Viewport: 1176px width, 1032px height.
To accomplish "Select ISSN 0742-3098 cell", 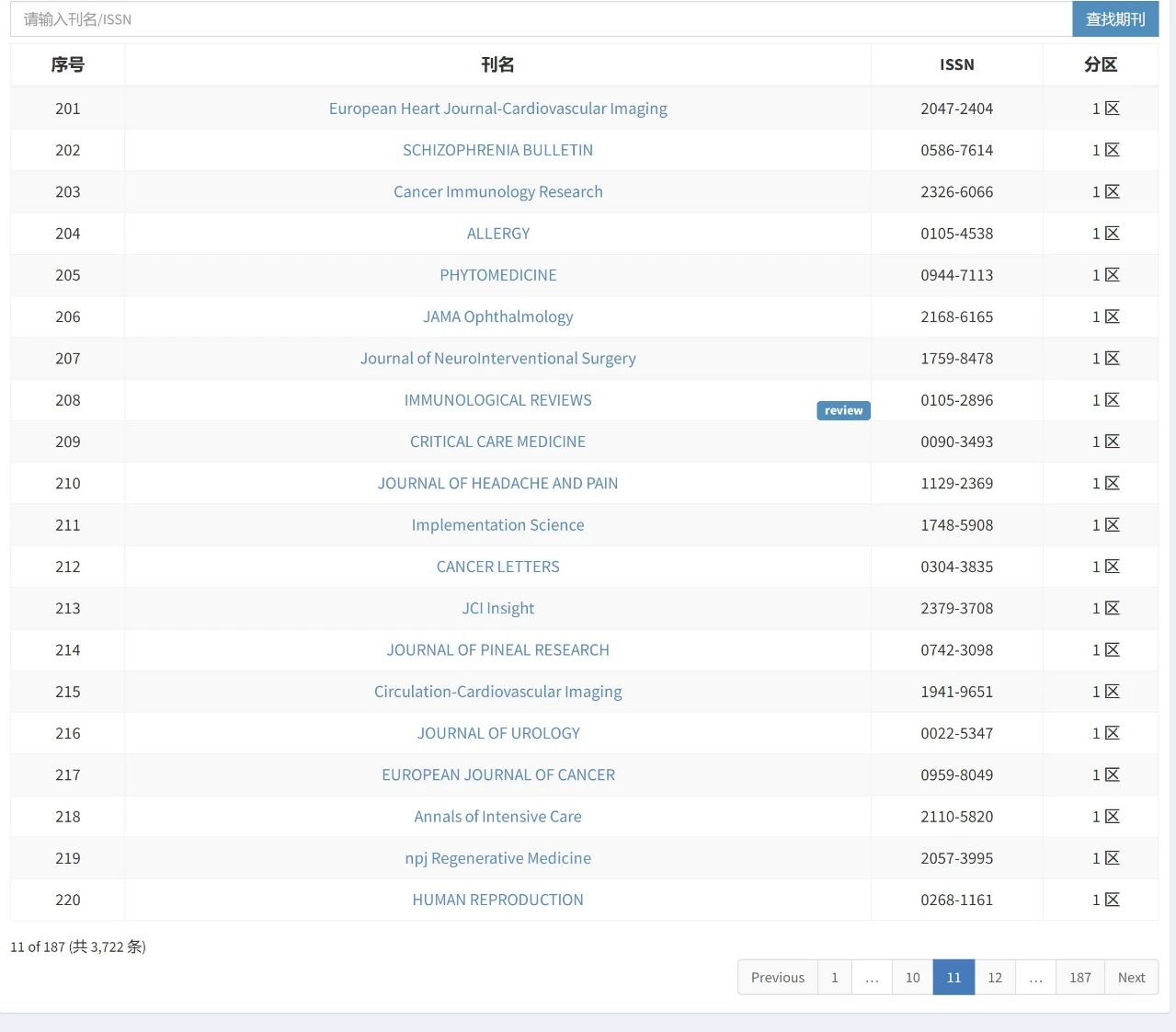I will click(x=957, y=650).
